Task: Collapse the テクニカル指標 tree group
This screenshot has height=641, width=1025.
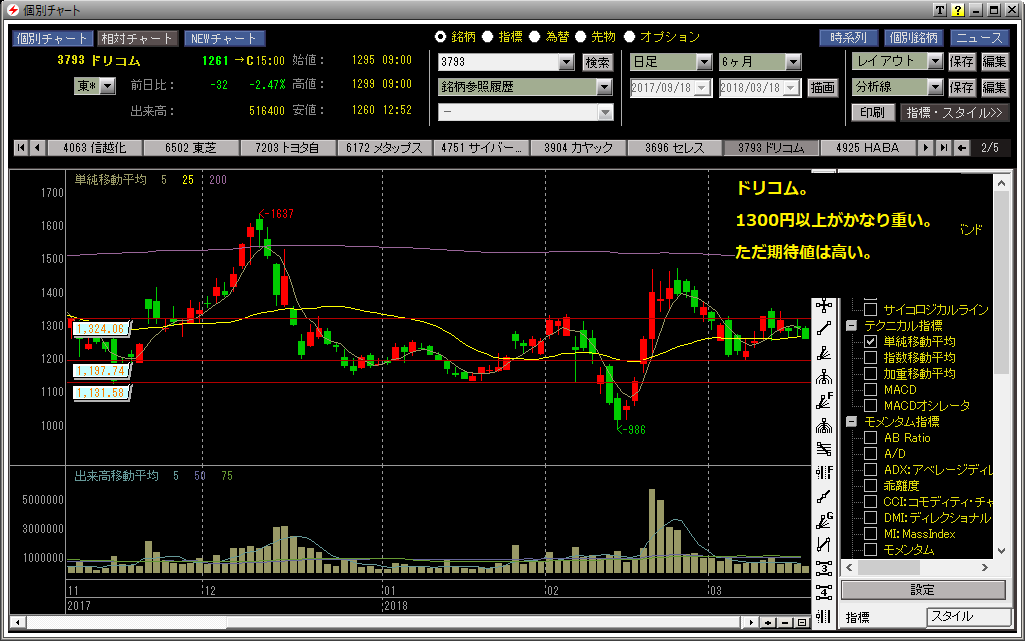Action: [x=851, y=325]
